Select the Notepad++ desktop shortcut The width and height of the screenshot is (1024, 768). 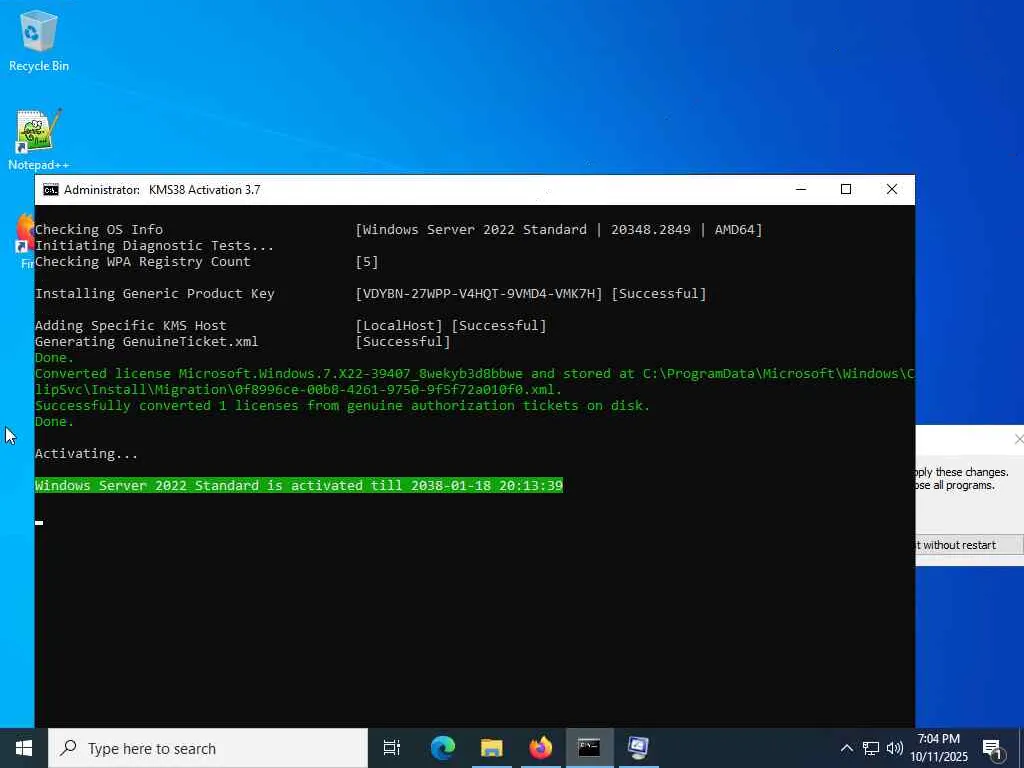tap(39, 140)
